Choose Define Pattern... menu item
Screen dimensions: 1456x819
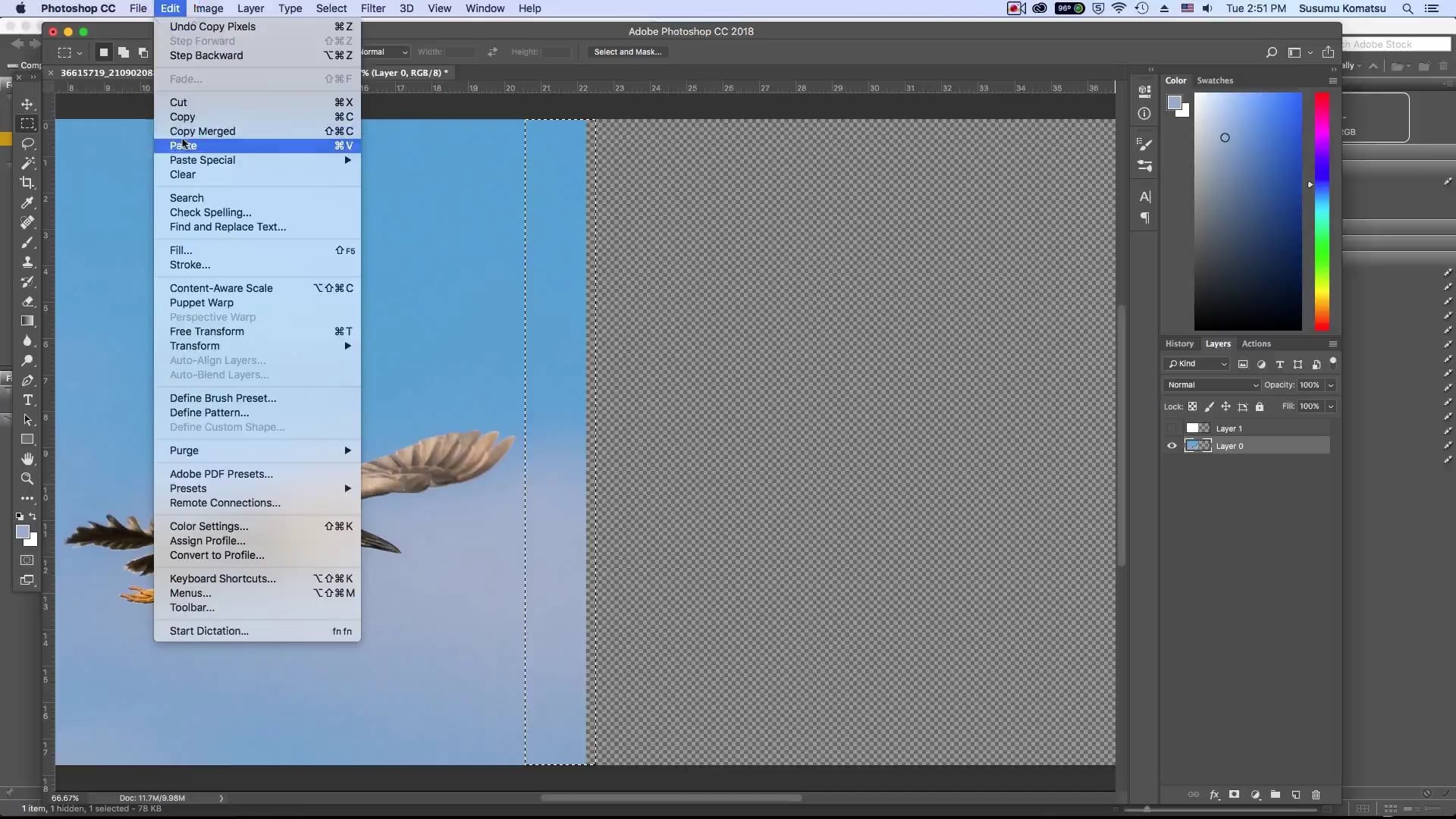(x=257, y=413)
